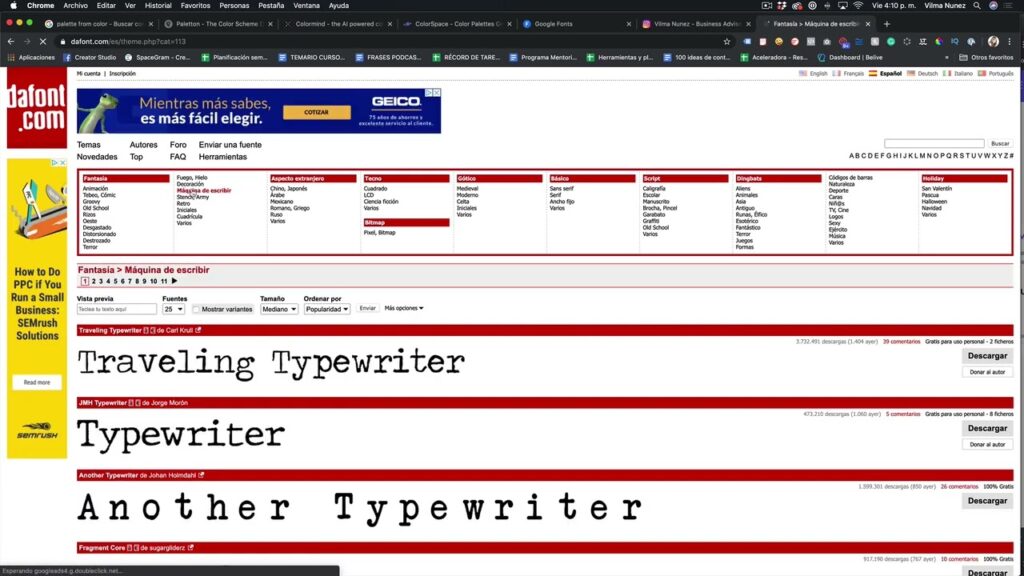Enable the Mostrar variantes checkbox
Screen dimensions: 1024x576
(x=197, y=309)
